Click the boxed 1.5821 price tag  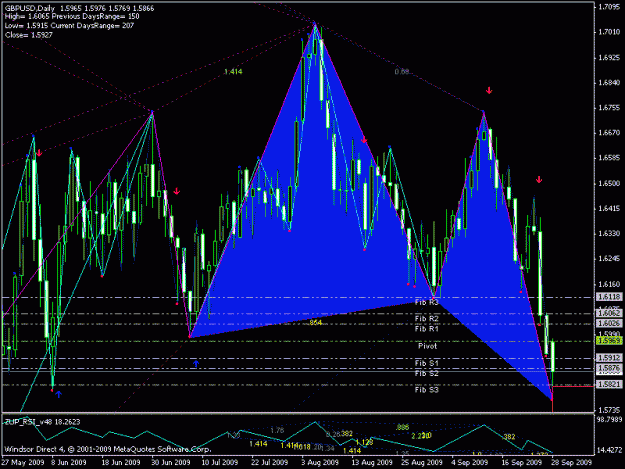pos(609,385)
